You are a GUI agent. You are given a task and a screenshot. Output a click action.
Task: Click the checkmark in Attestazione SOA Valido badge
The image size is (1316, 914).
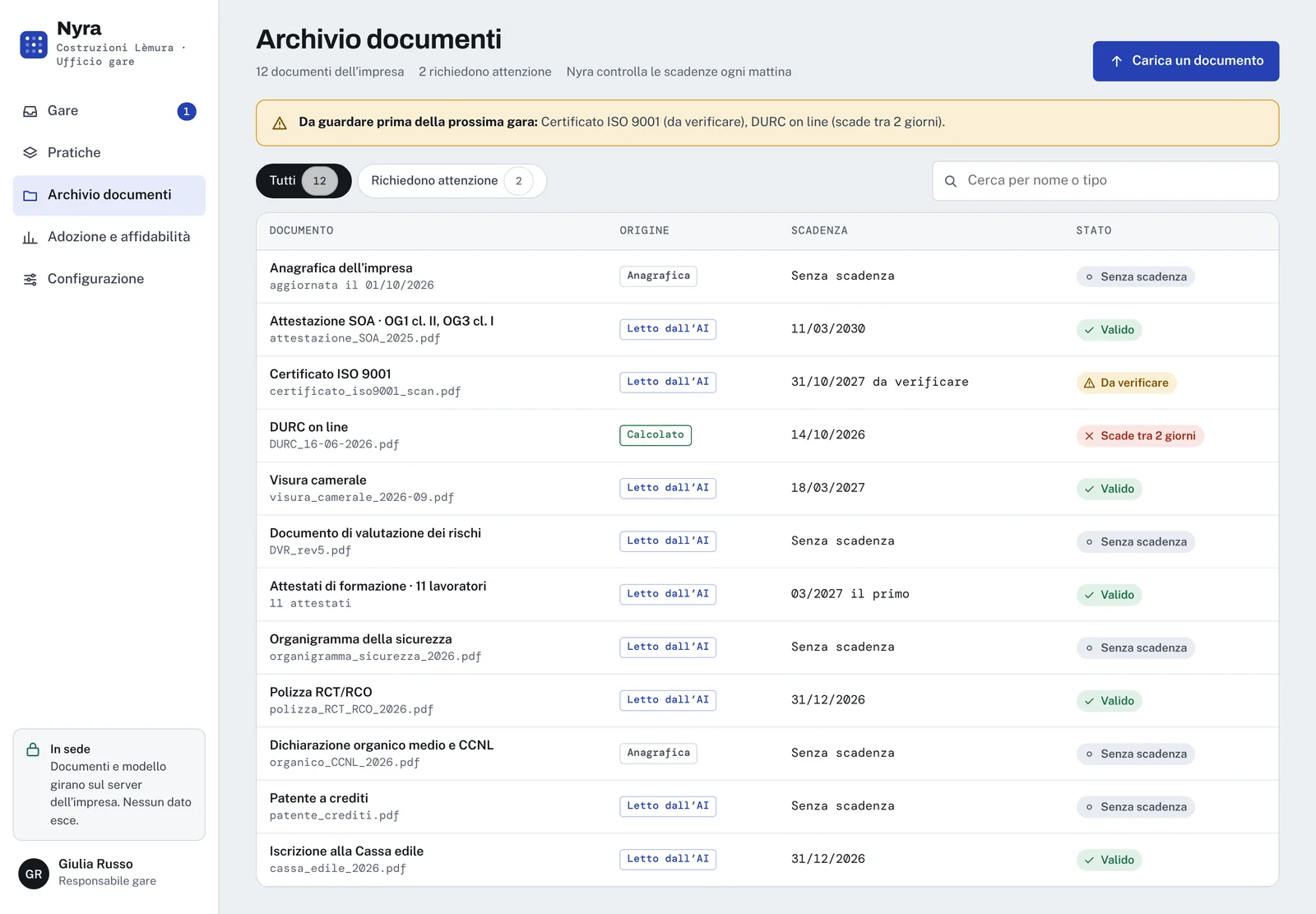click(1089, 330)
